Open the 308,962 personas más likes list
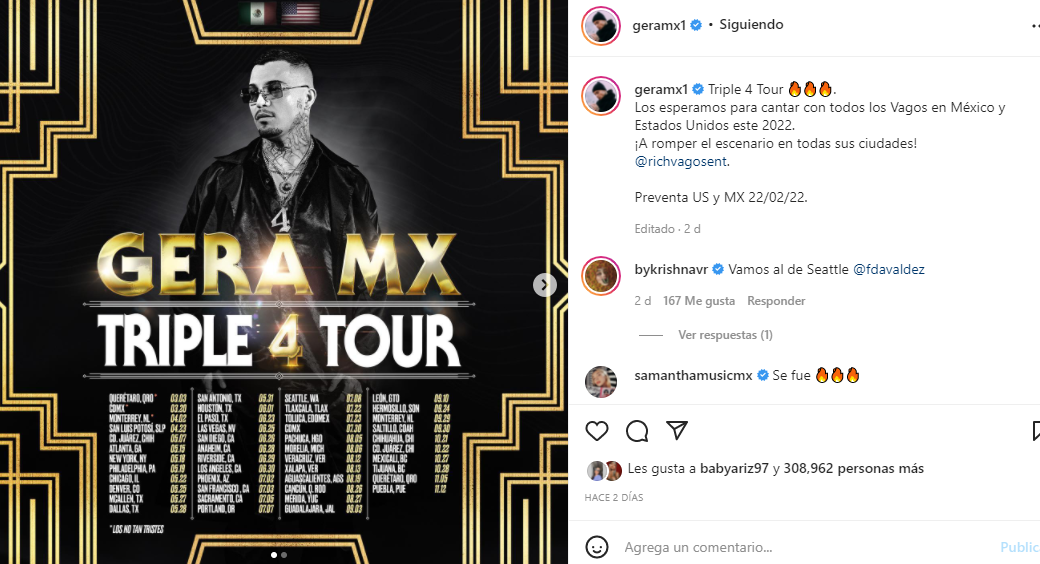 tap(854, 468)
